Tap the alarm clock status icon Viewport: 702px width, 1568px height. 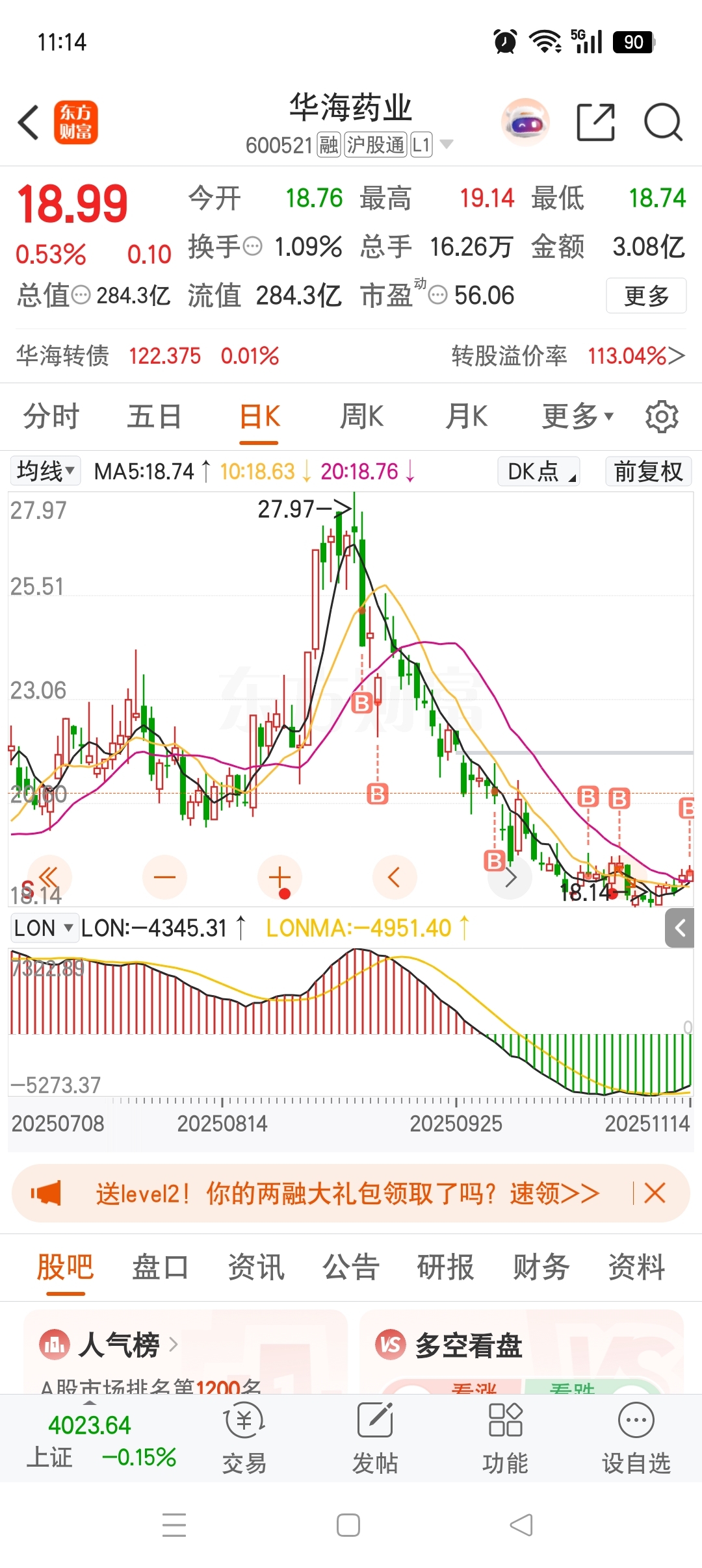point(506,42)
